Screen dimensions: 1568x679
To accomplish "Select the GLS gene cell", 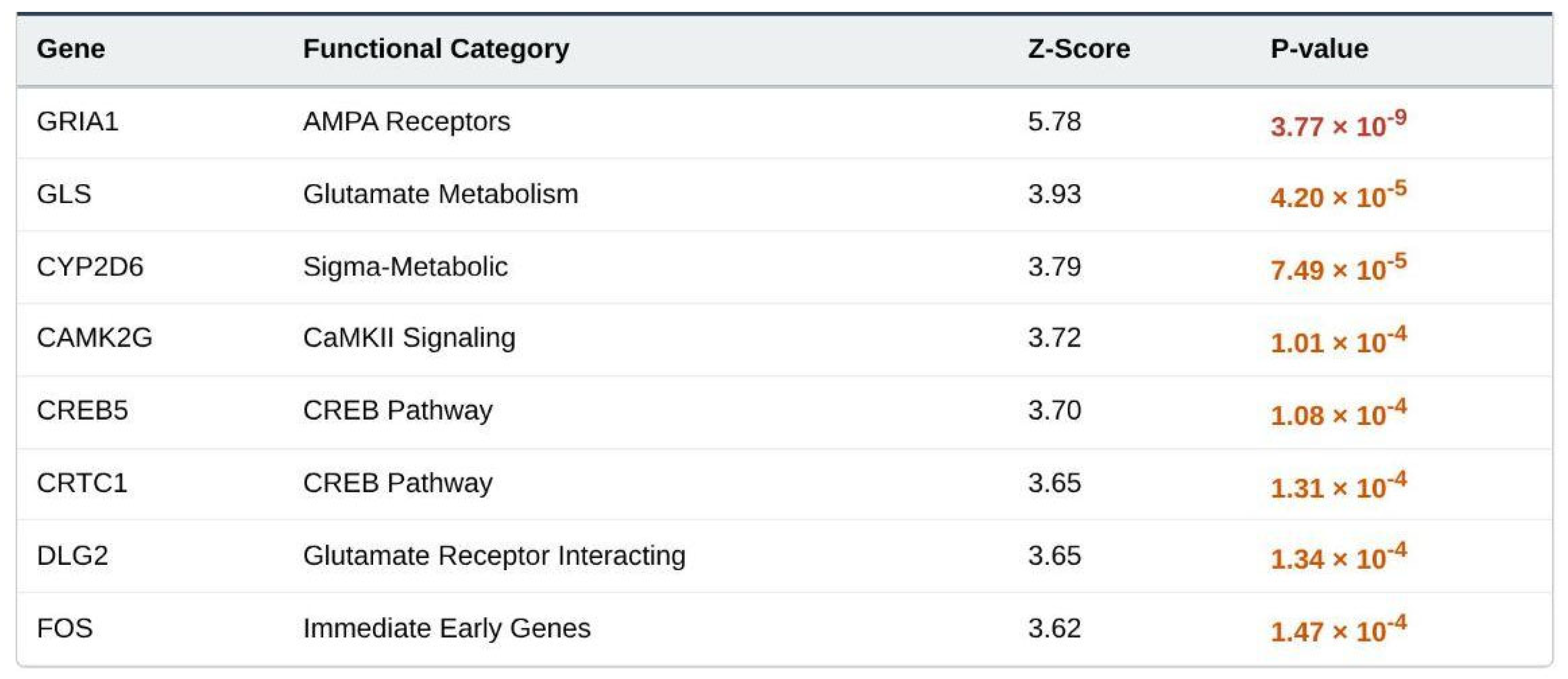I will [x=64, y=194].
